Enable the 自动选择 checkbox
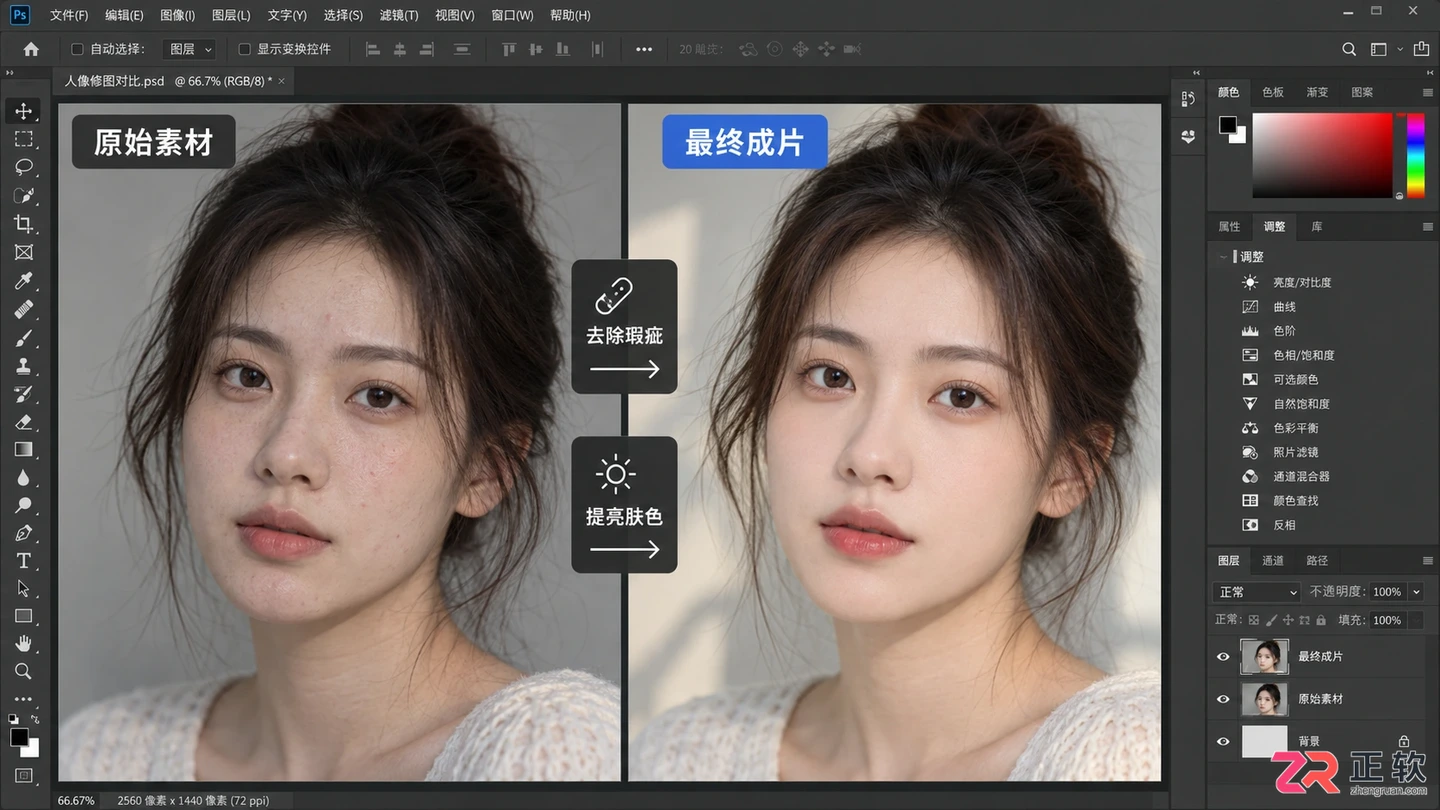Viewport: 1440px width, 810px height. (x=77, y=49)
